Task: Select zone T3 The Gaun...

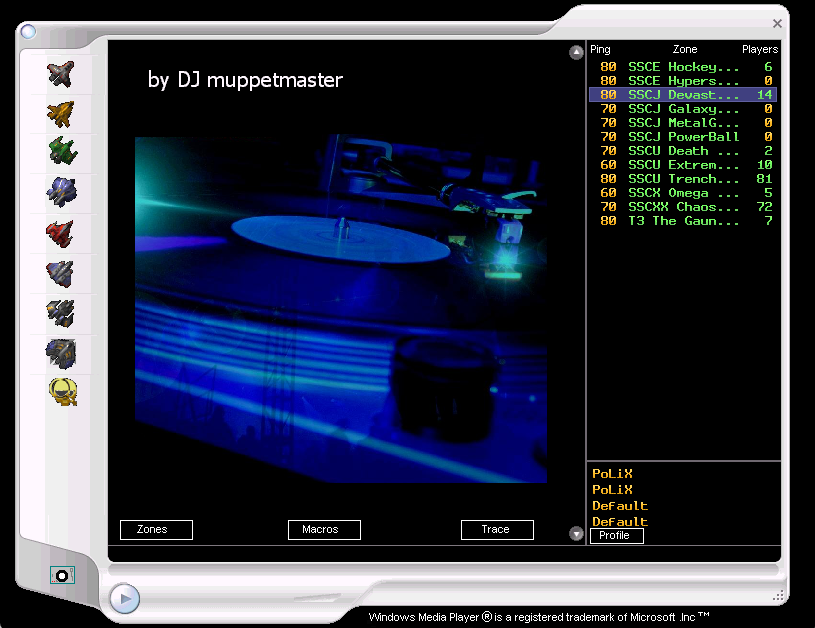Action: point(683,221)
